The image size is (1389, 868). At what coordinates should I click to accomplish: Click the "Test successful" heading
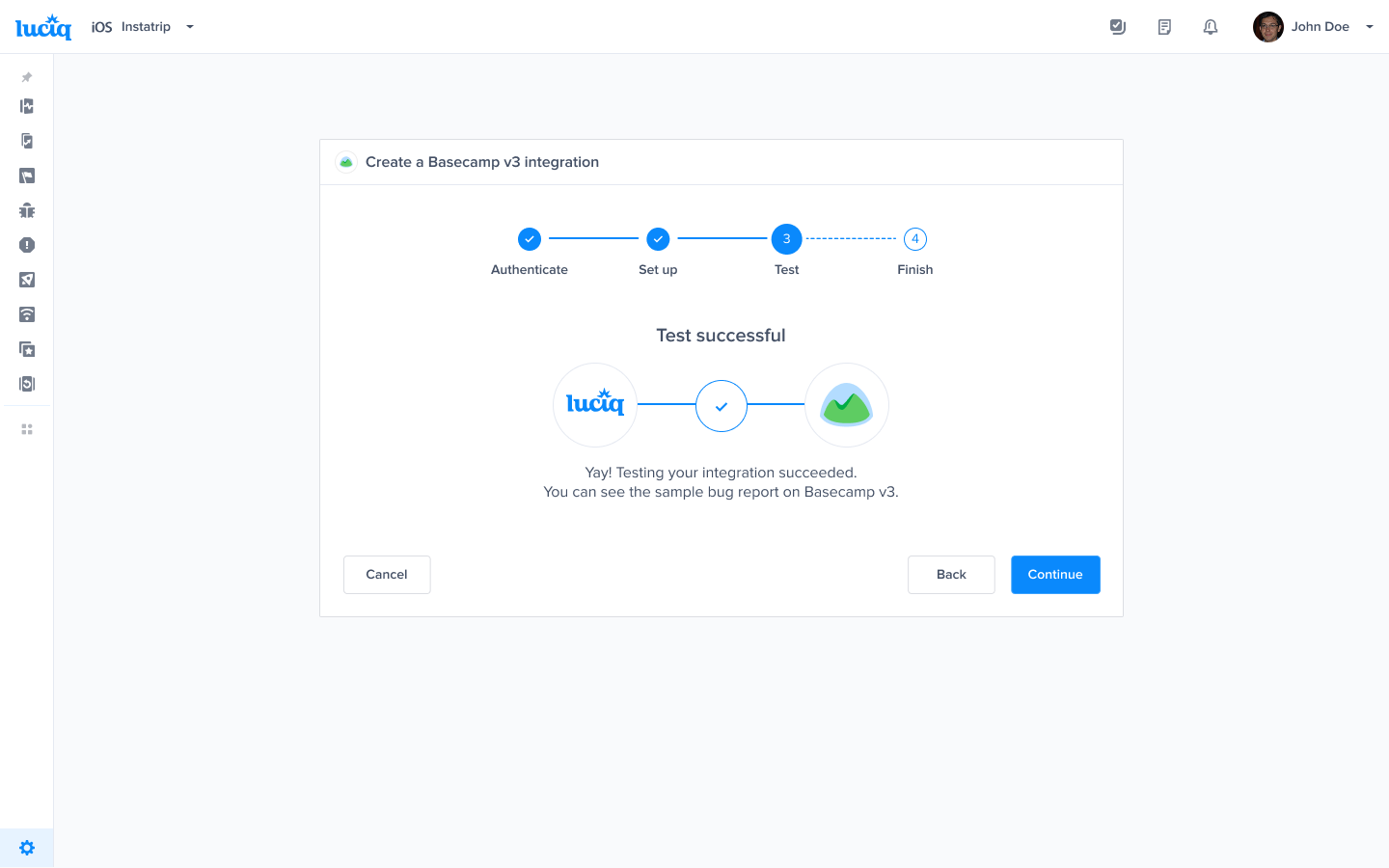tap(722, 336)
